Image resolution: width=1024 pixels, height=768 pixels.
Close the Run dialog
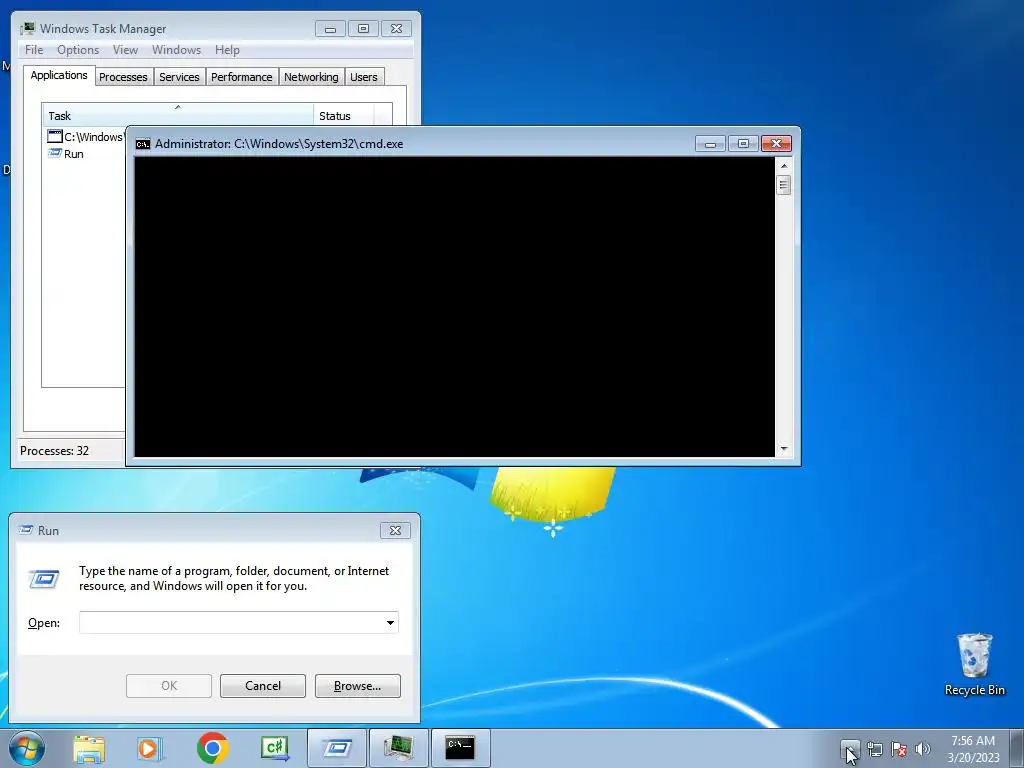(x=395, y=530)
